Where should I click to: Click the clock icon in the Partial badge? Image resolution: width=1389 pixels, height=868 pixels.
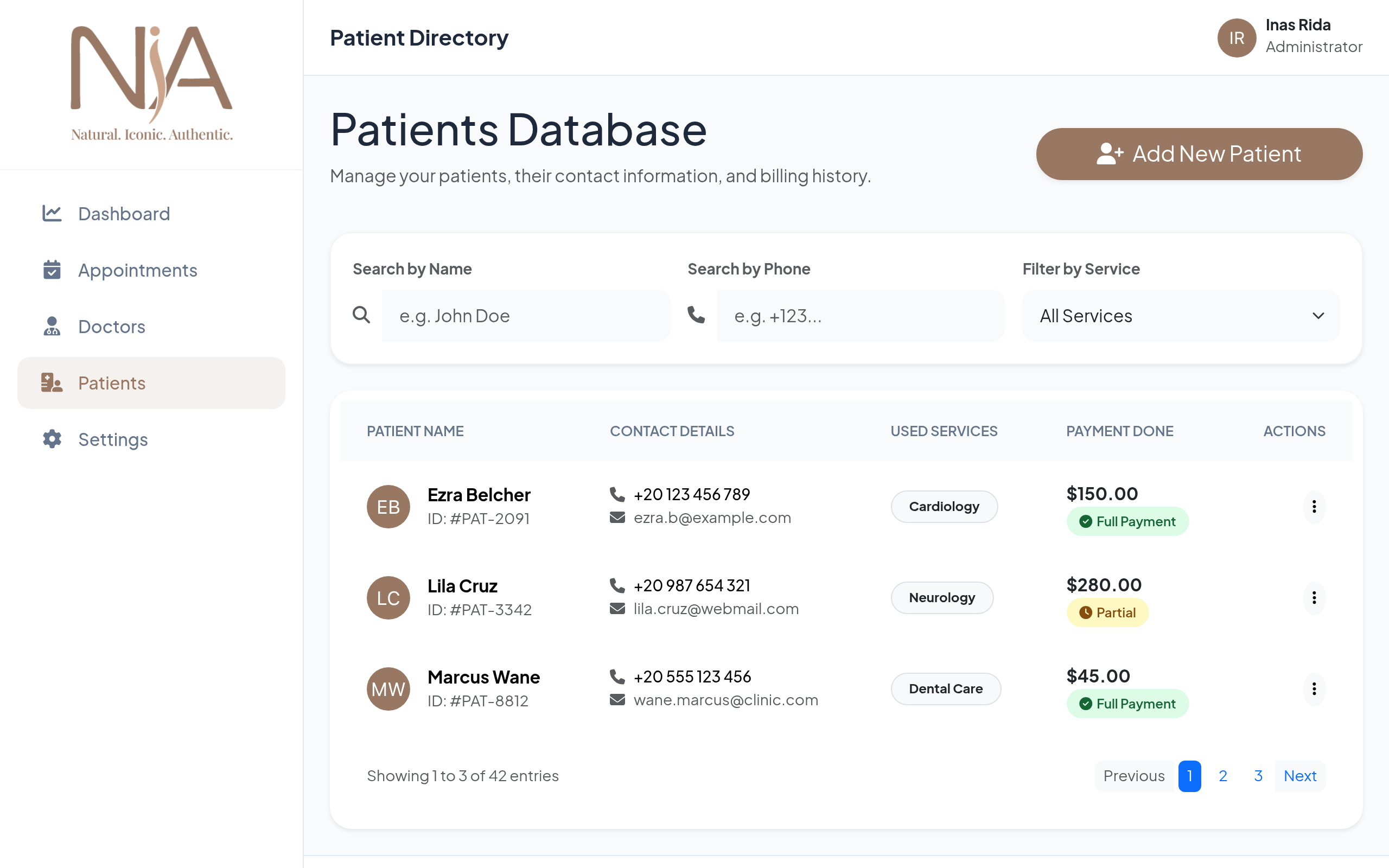1085,612
